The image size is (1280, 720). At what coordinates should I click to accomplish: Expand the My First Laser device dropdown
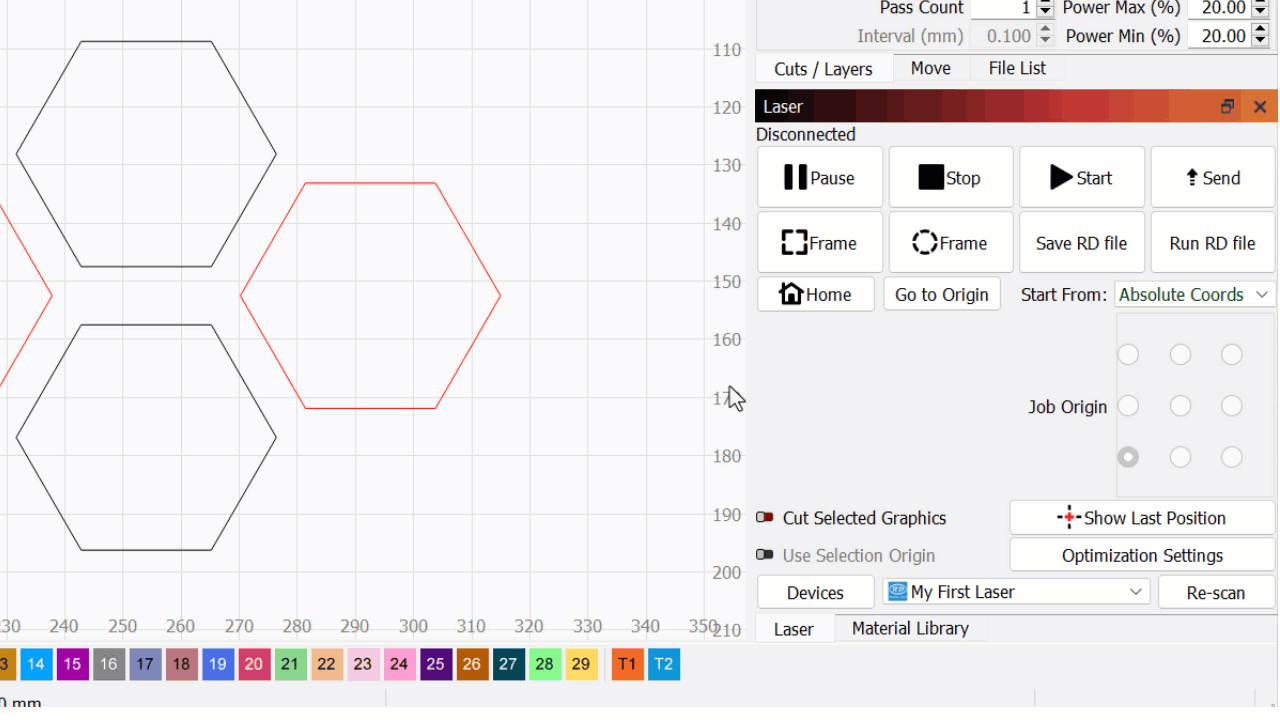point(1016,592)
